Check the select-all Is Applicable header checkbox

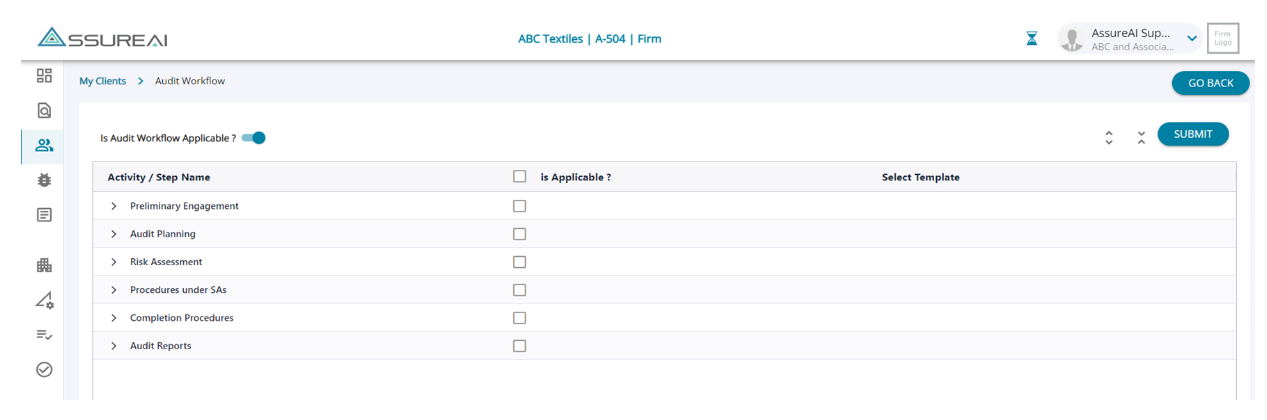coord(519,177)
